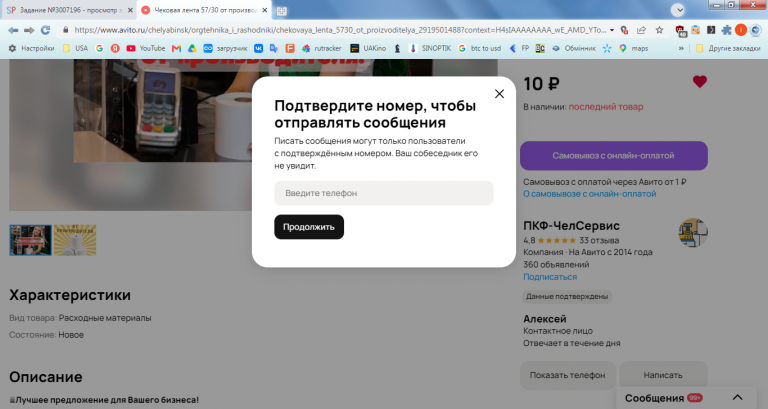Go back with the browser back arrow

tap(13, 30)
